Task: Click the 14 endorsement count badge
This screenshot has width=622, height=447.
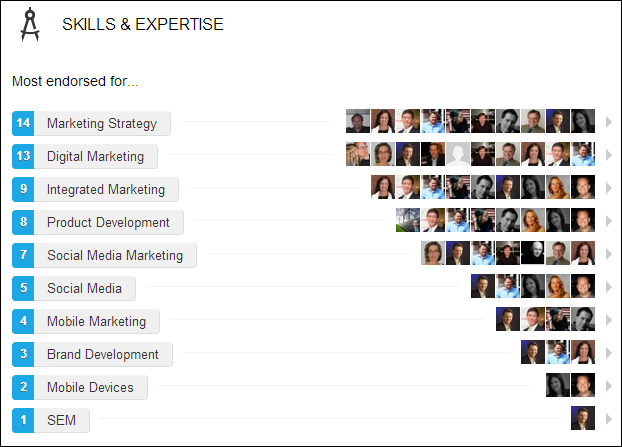Action: click(x=23, y=123)
